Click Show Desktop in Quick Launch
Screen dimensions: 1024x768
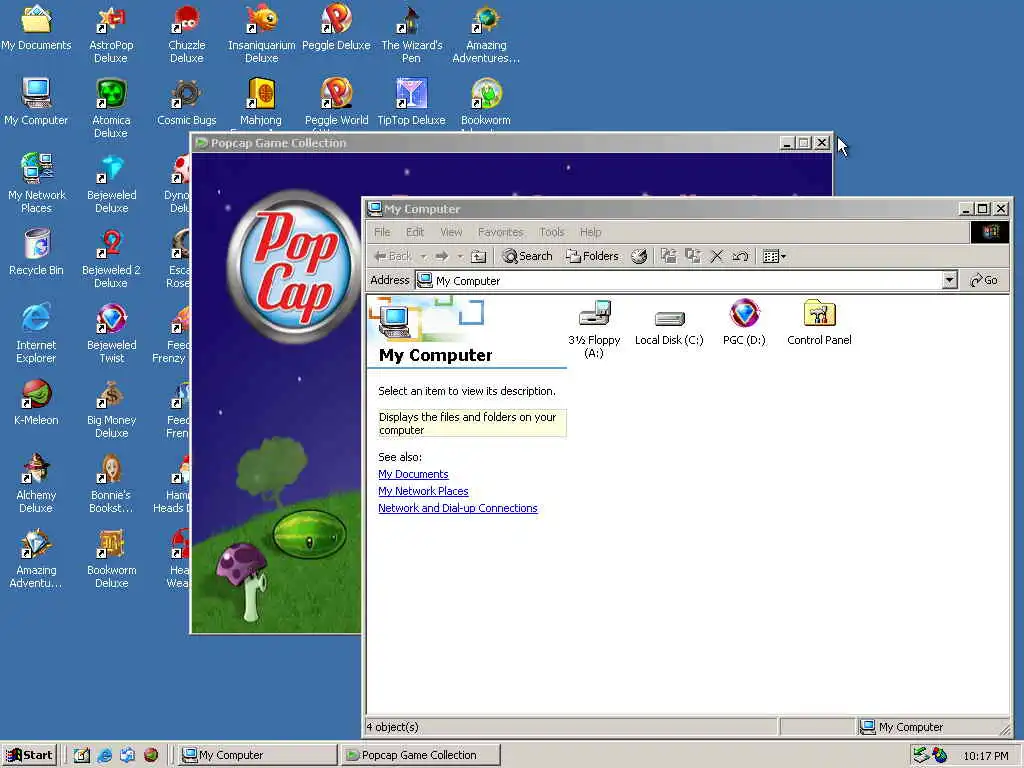coord(82,755)
